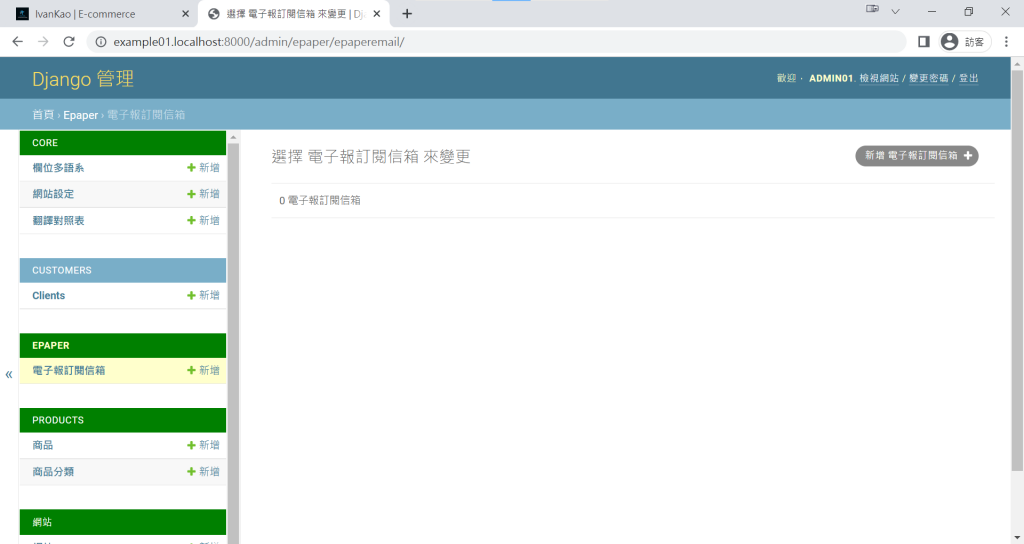Click the plus icon beside 網站設定

point(191,194)
